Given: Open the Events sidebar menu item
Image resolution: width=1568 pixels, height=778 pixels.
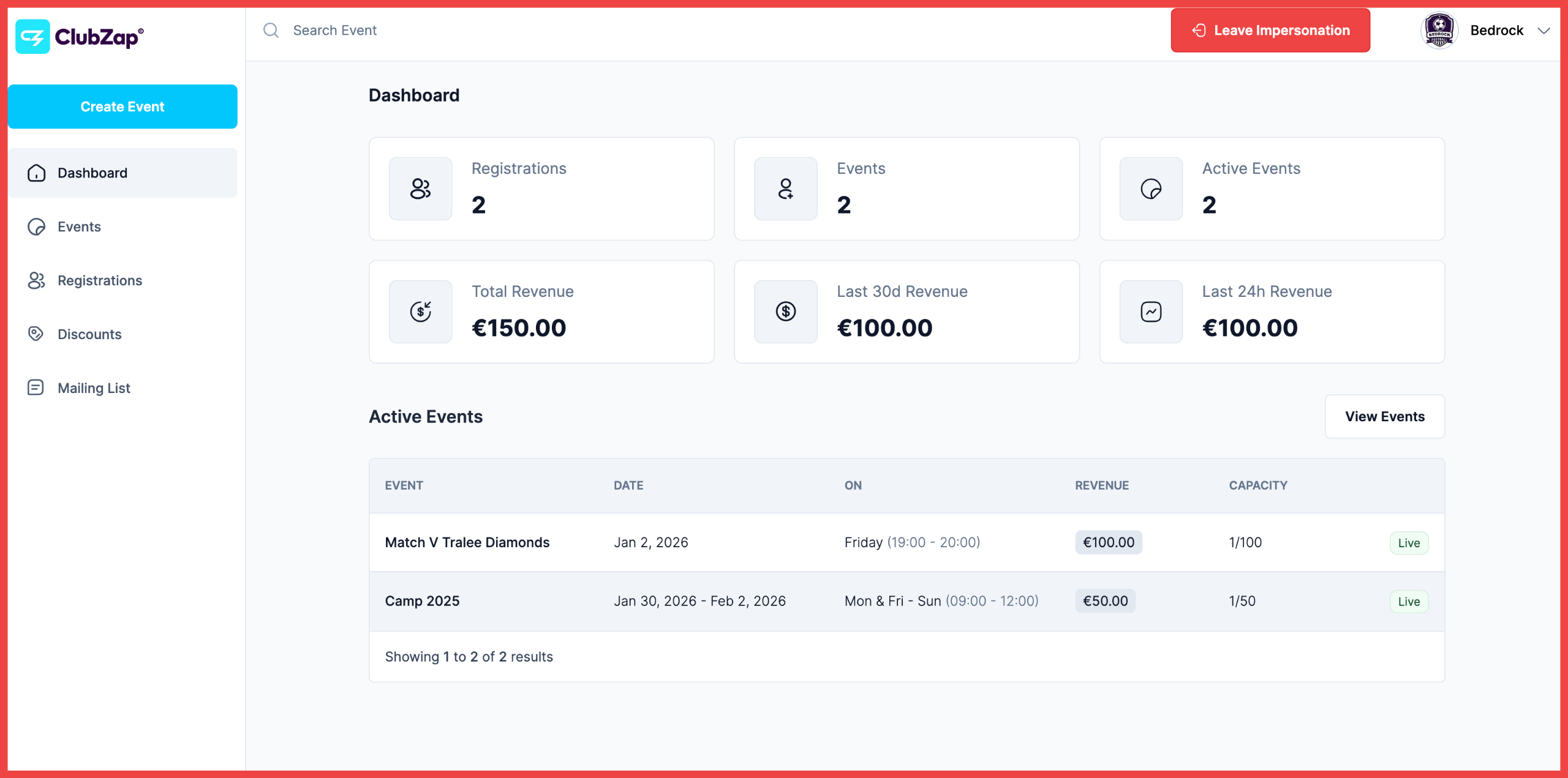Looking at the screenshot, I should [123, 226].
